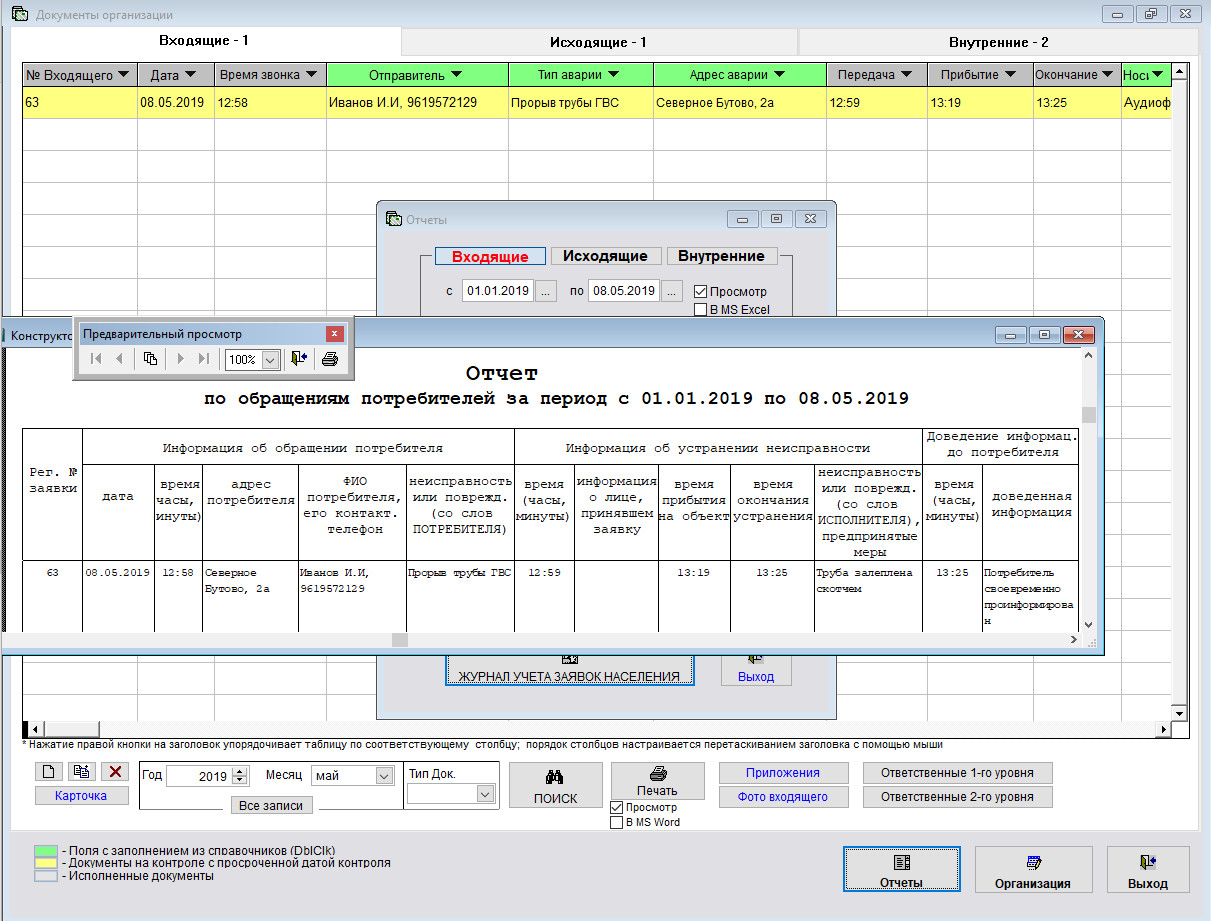Open calendar picker for end date

(x=672, y=291)
